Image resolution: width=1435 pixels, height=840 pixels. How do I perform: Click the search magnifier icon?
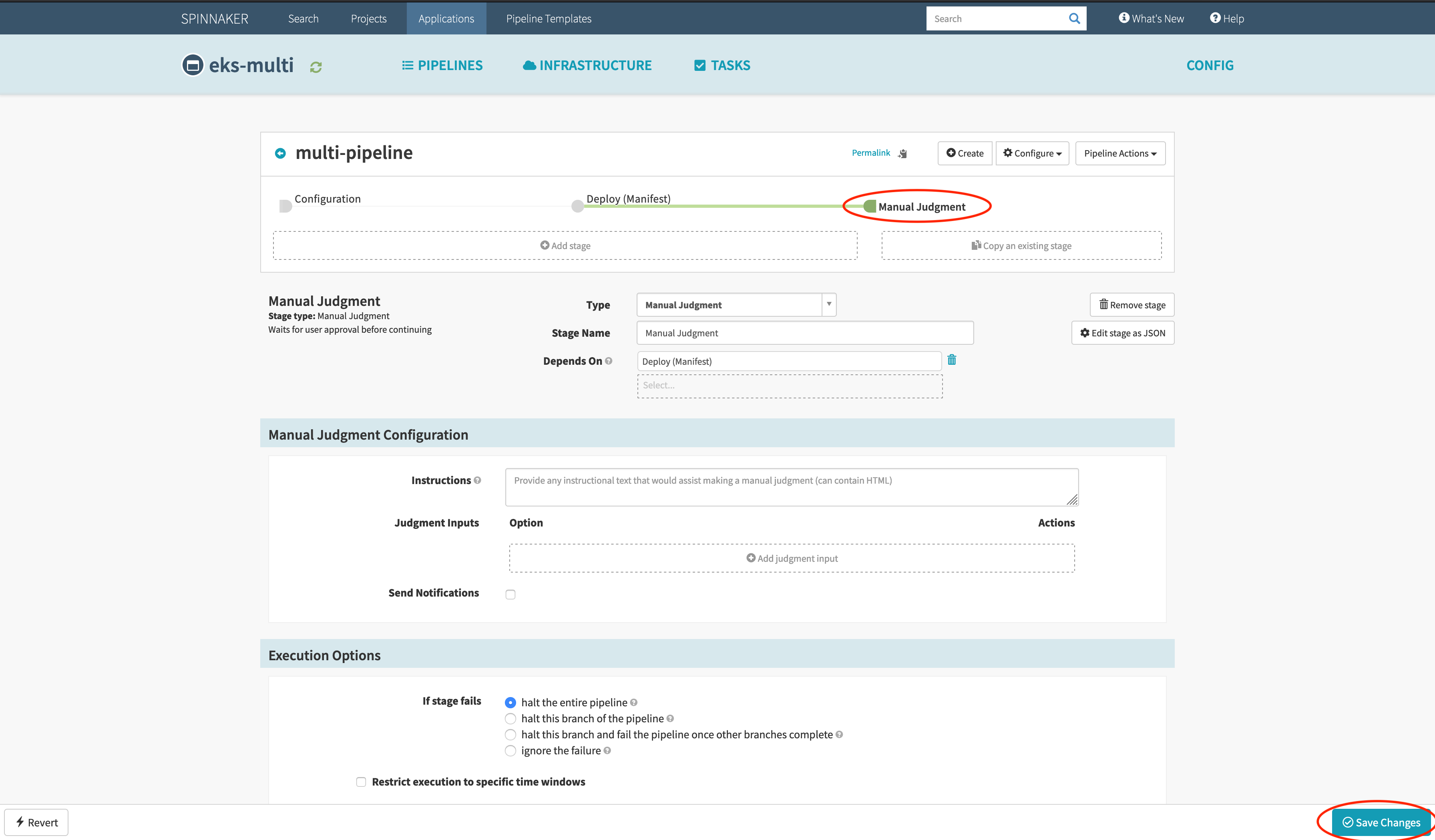pyautogui.click(x=1074, y=19)
